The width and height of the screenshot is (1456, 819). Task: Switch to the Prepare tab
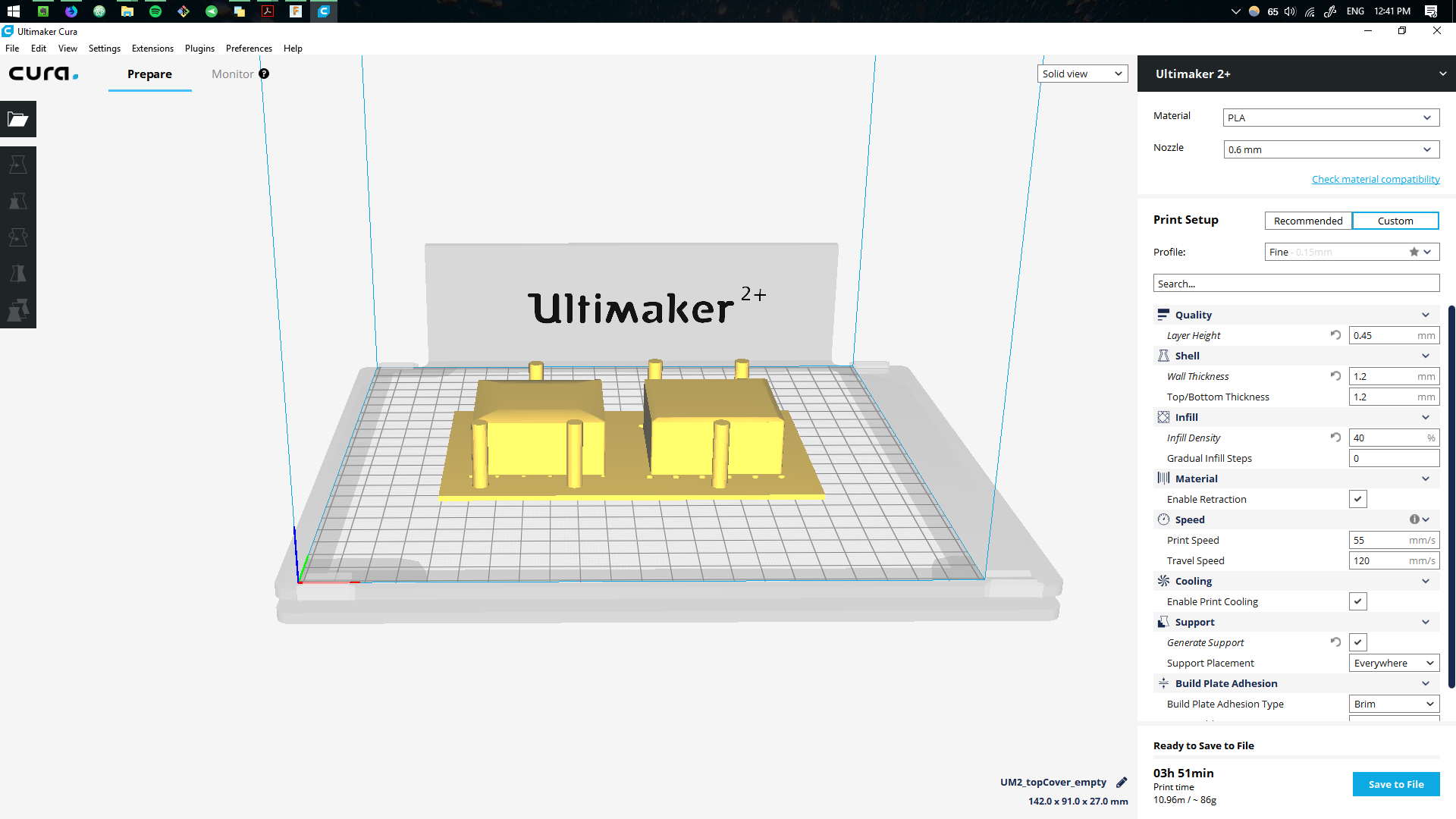point(149,74)
